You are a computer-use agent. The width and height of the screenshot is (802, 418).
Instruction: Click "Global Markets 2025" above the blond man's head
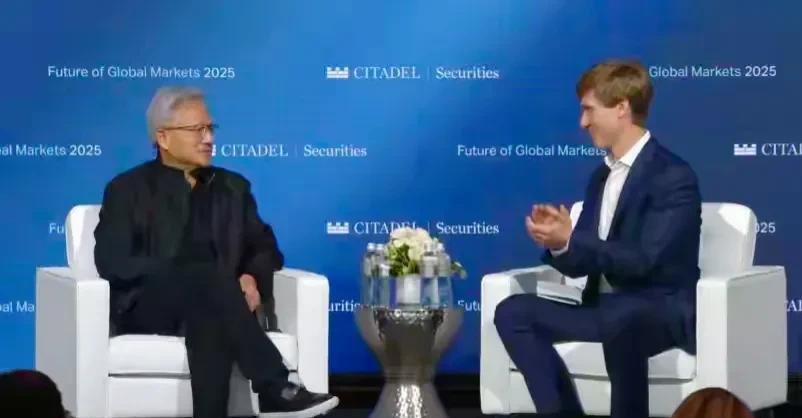[x=712, y=72]
